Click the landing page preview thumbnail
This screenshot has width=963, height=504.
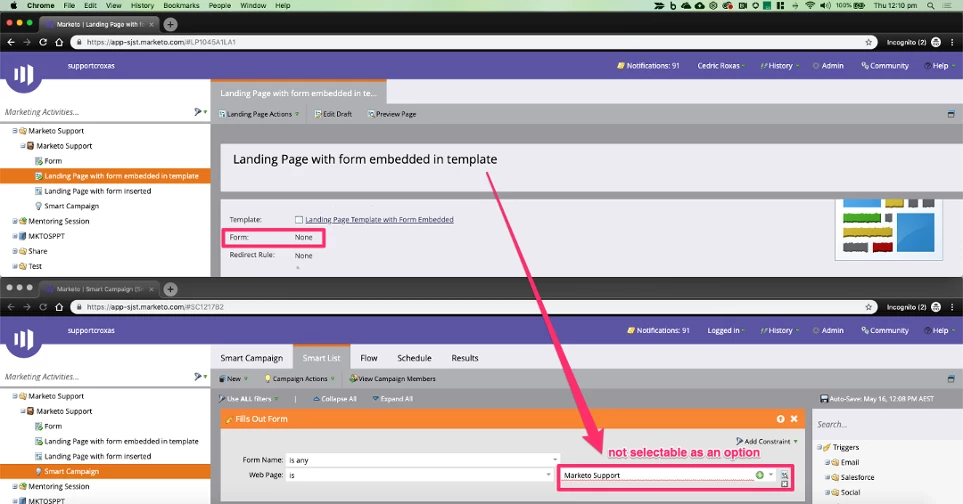[x=889, y=229]
